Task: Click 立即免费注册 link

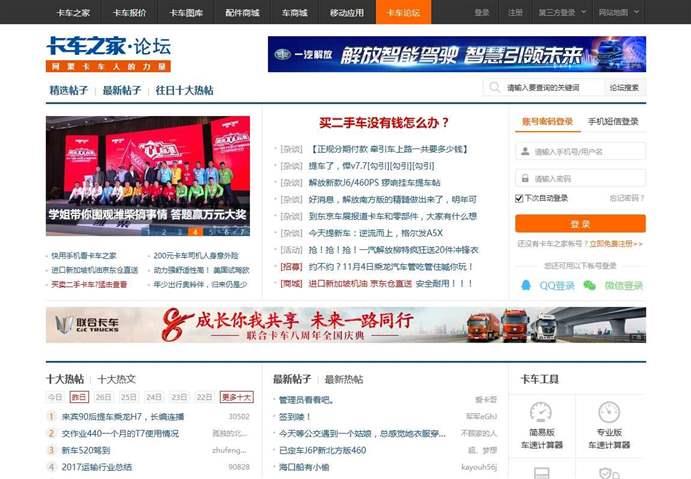Action: click(x=616, y=244)
